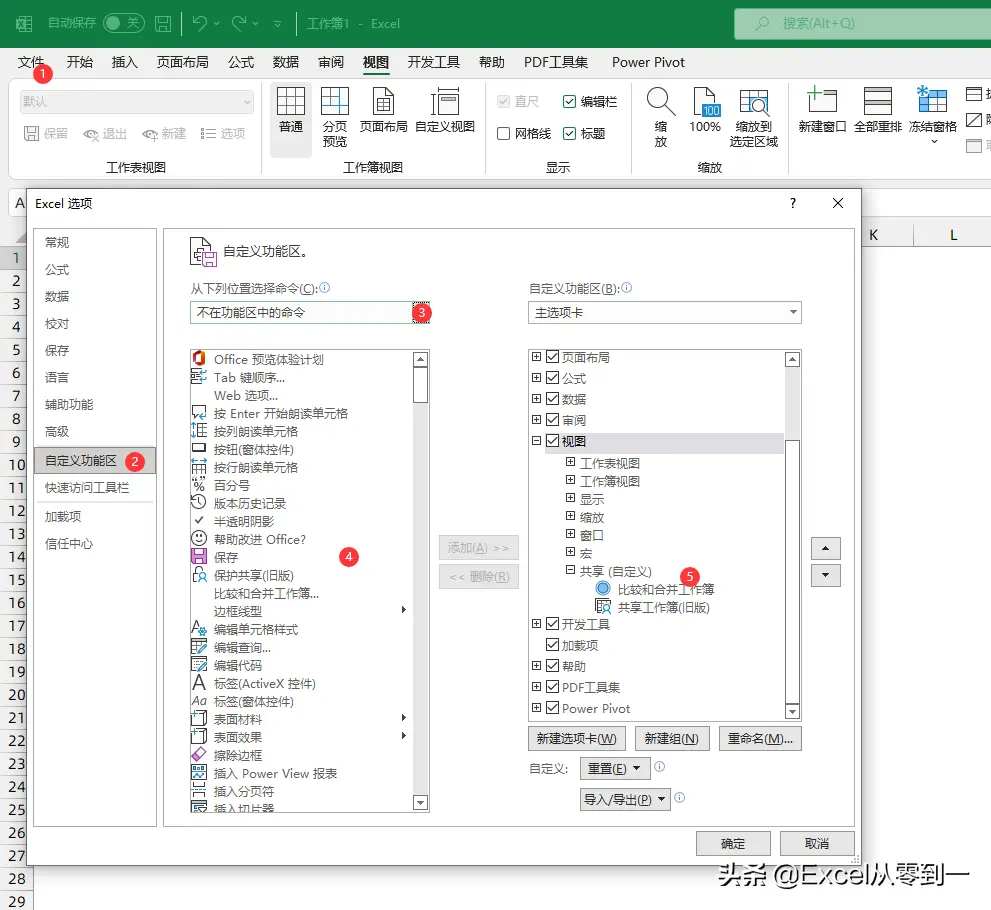Open the 自定义视图 (Custom Views) icon

coord(443,105)
